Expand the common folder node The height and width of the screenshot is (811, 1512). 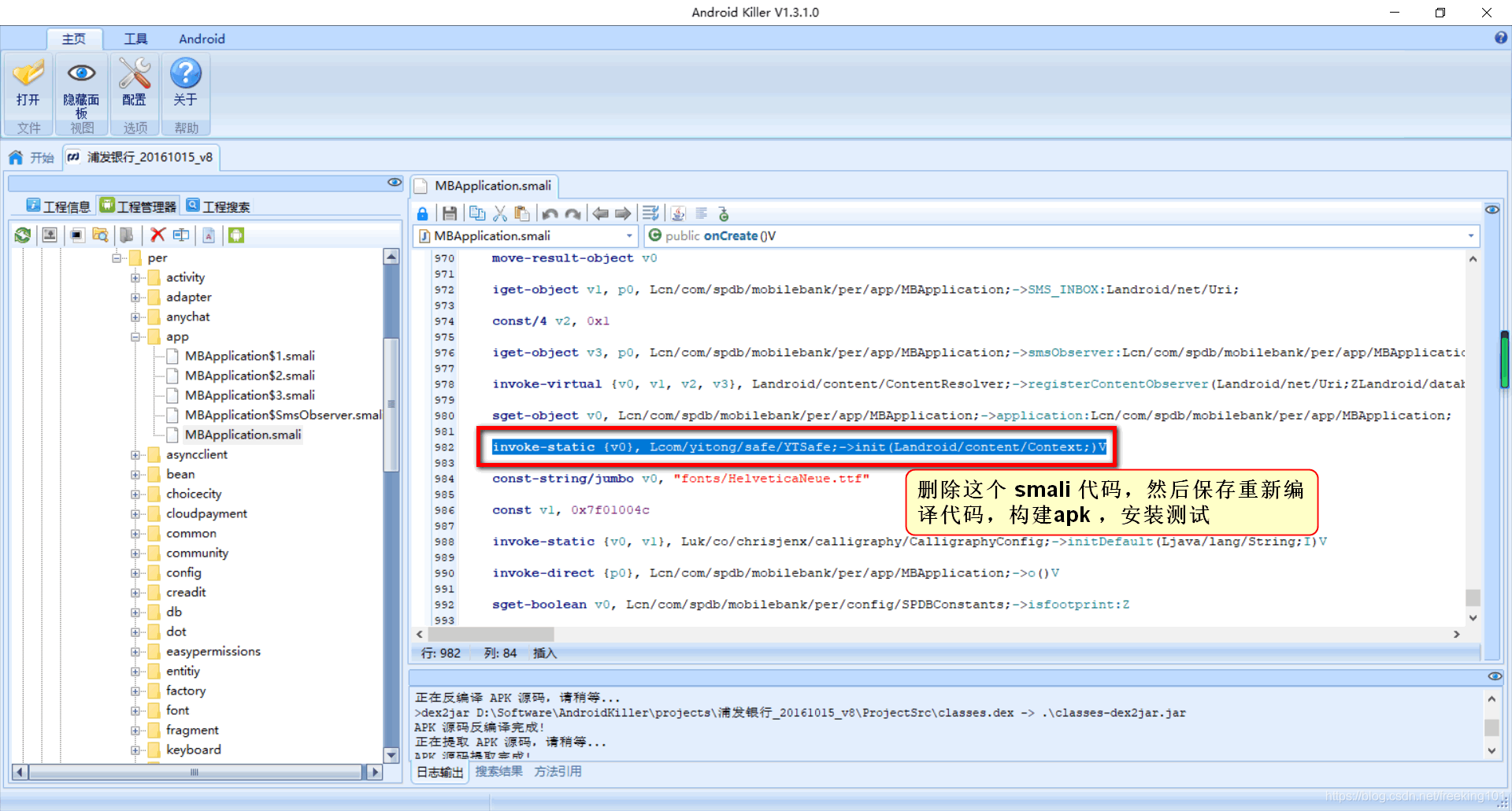[135, 533]
